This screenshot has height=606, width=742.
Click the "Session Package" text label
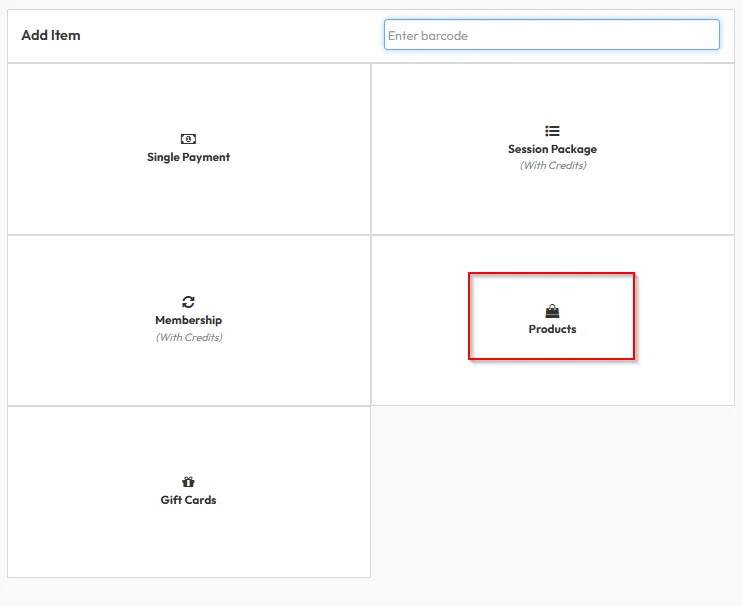(x=552, y=149)
